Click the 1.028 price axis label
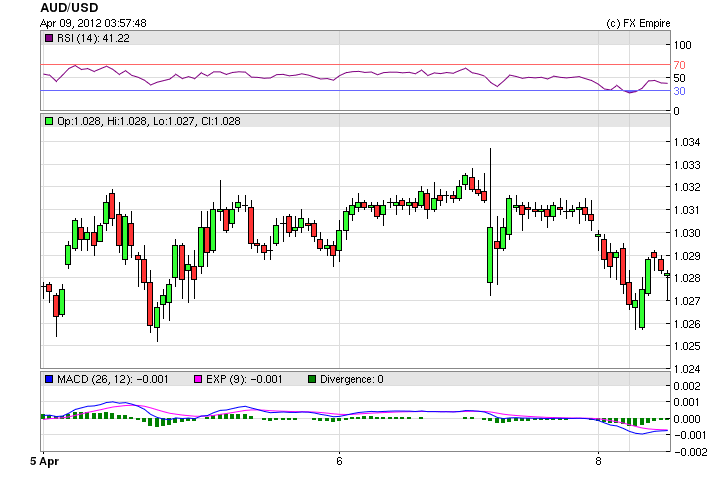Image resolution: width=710 pixels, height=487 pixels. (x=687, y=278)
